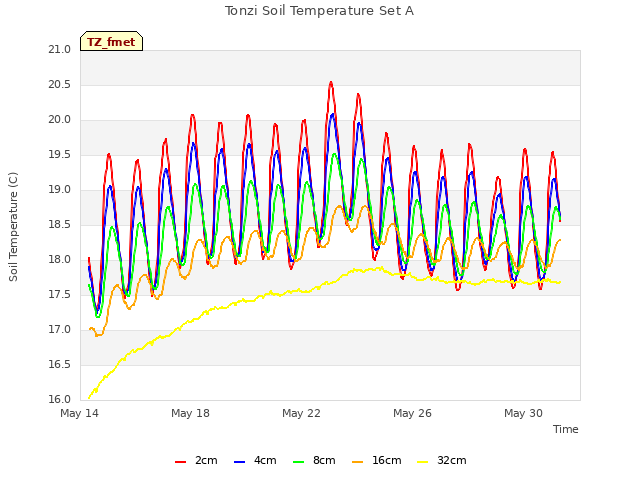Select the 16cm legend label
640x480 pixels.
[387, 460]
